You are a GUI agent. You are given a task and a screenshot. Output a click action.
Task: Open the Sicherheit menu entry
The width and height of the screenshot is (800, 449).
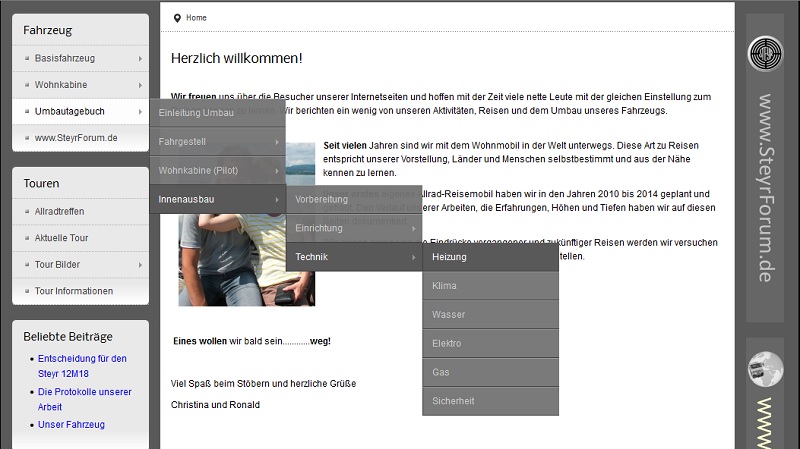[x=490, y=401]
